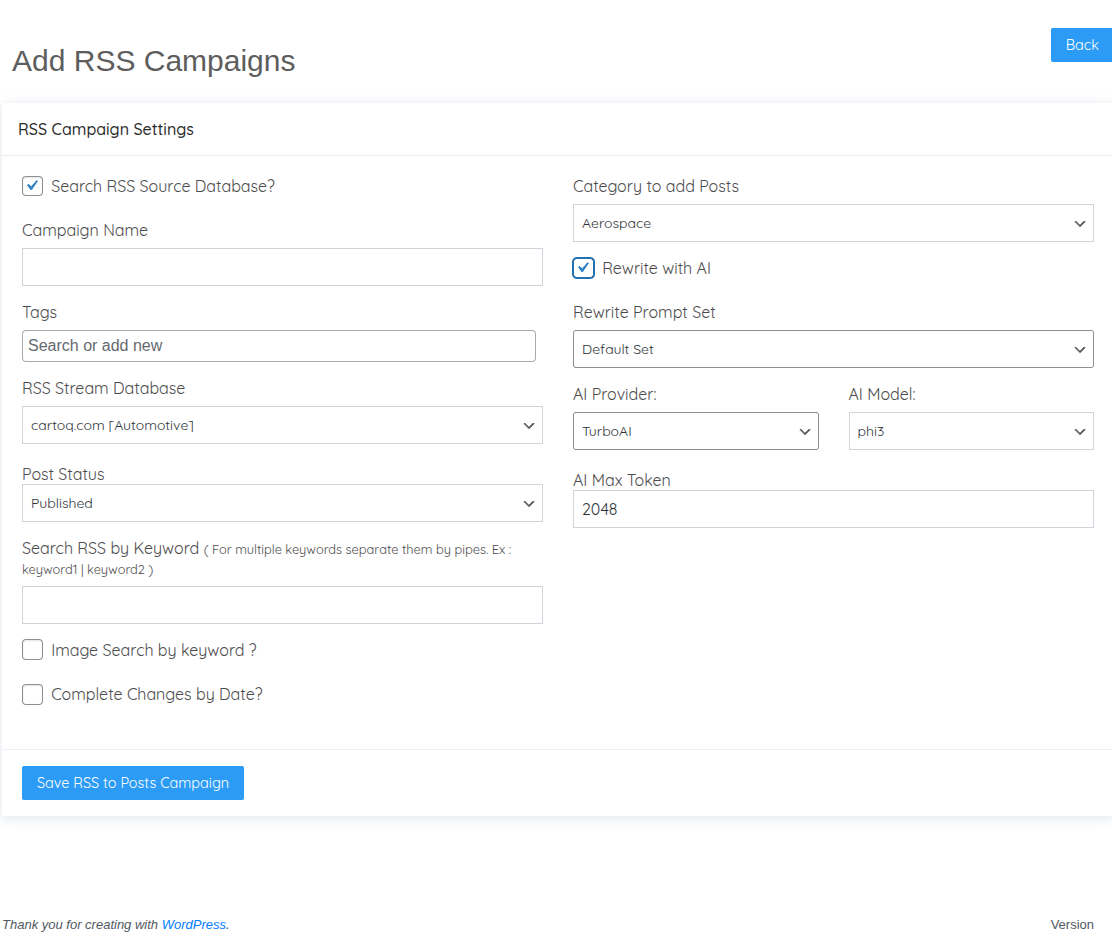
Task: Expand the Rewrite Prompt Set dropdown
Action: [x=833, y=349]
